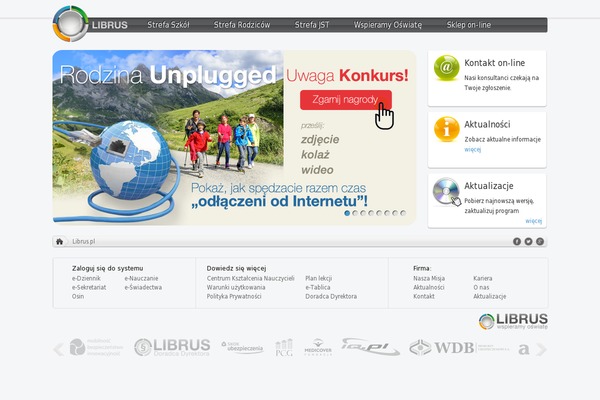The image size is (600, 400).
Task: Open the Strefa Rodziców menu
Action: pyautogui.click(x=242, y=25)
